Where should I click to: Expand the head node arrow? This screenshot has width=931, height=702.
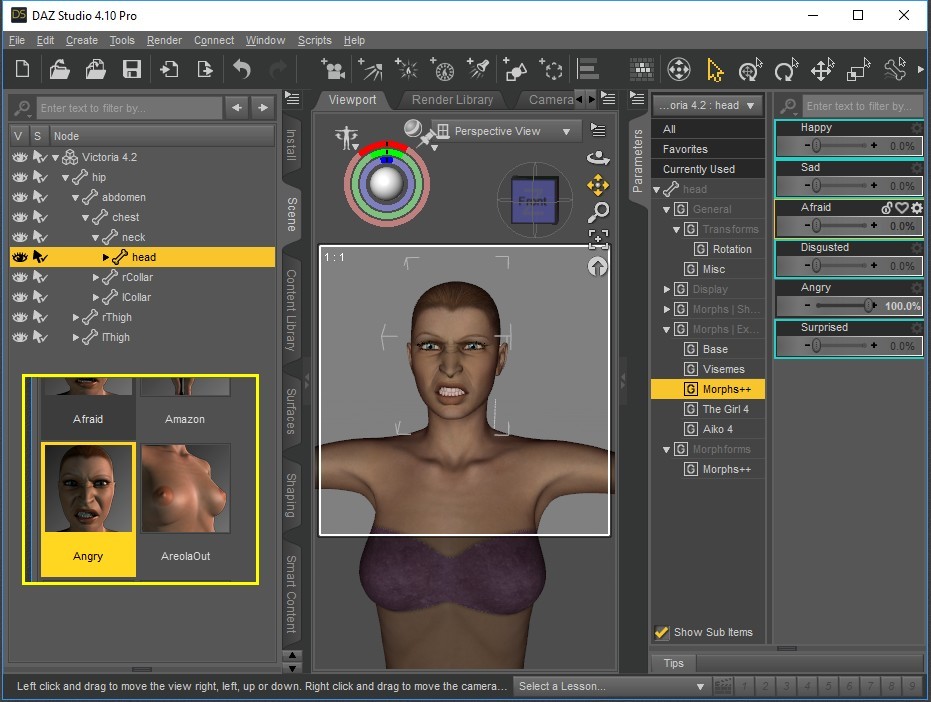[105, 257]
